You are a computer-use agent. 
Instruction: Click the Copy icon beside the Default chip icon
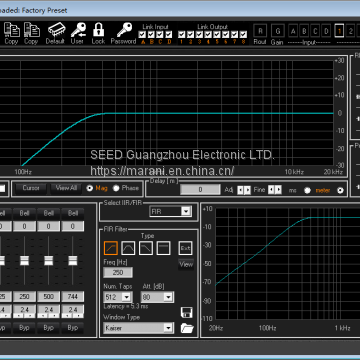tap(32, 30)
